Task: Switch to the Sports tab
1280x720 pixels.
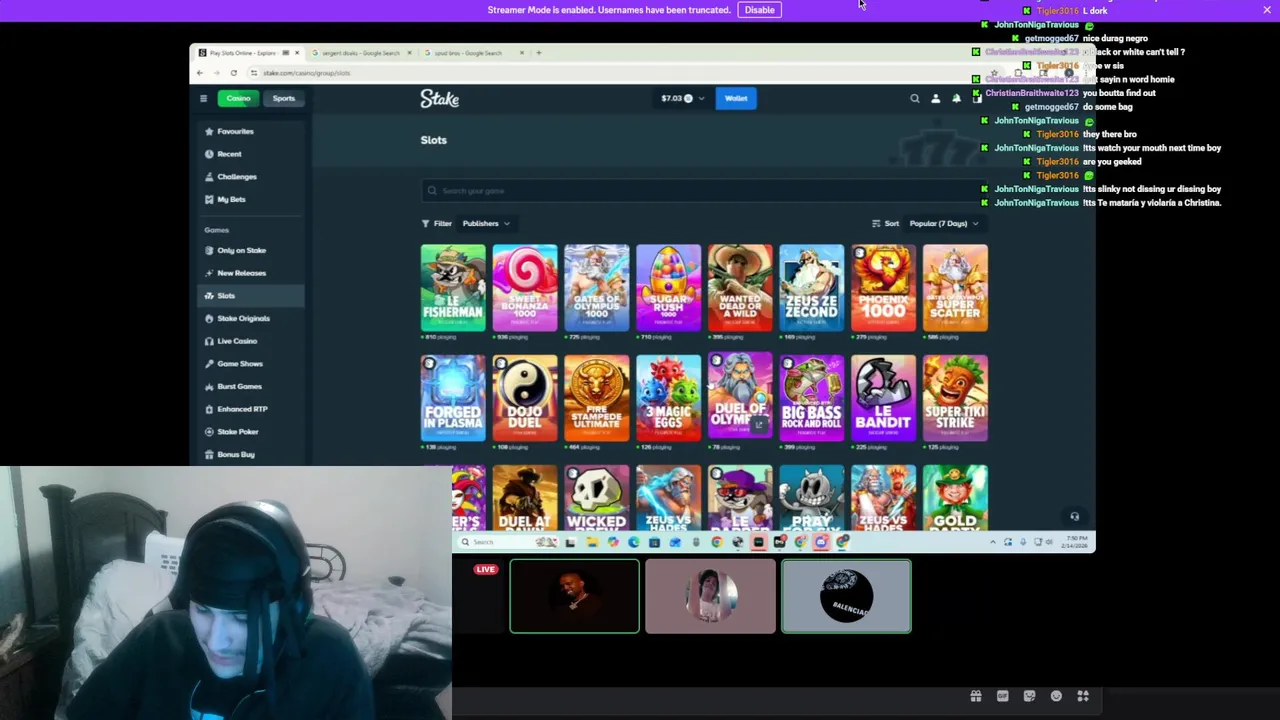Action: (x=284, y=98)
